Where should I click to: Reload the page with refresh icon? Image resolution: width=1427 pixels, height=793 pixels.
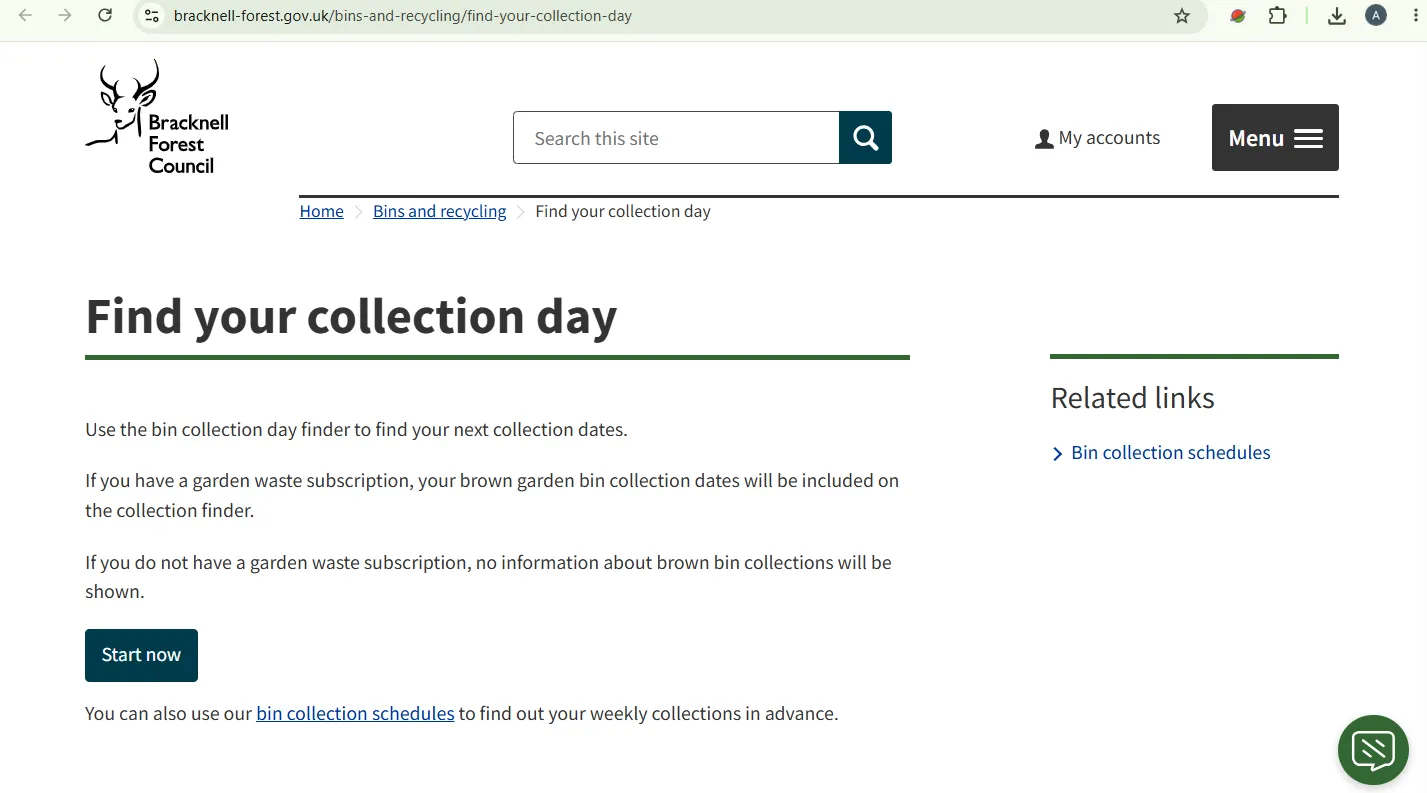point(105,16)
